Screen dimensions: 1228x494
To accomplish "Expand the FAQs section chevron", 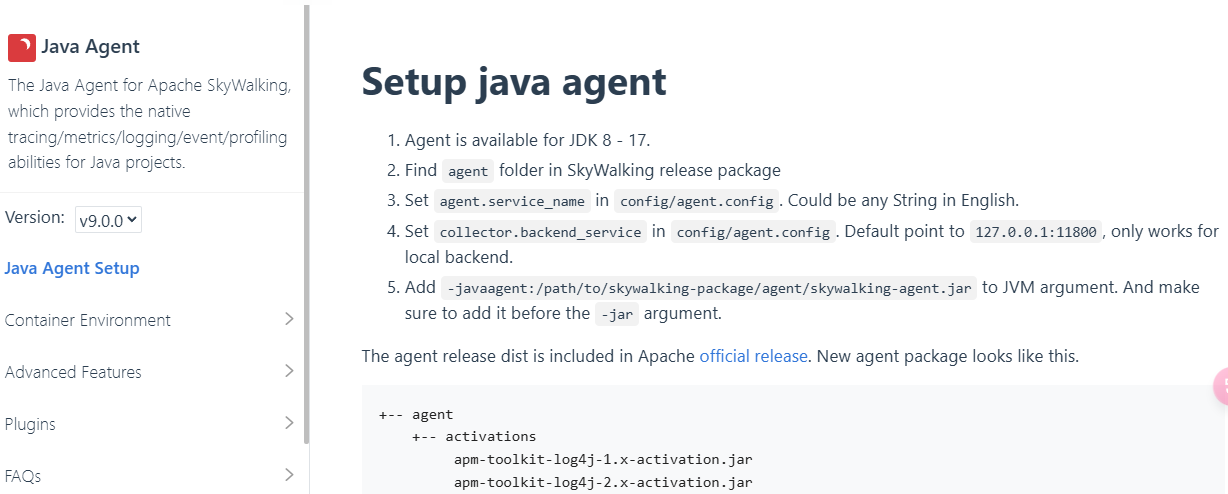I will tap(289, 475).
